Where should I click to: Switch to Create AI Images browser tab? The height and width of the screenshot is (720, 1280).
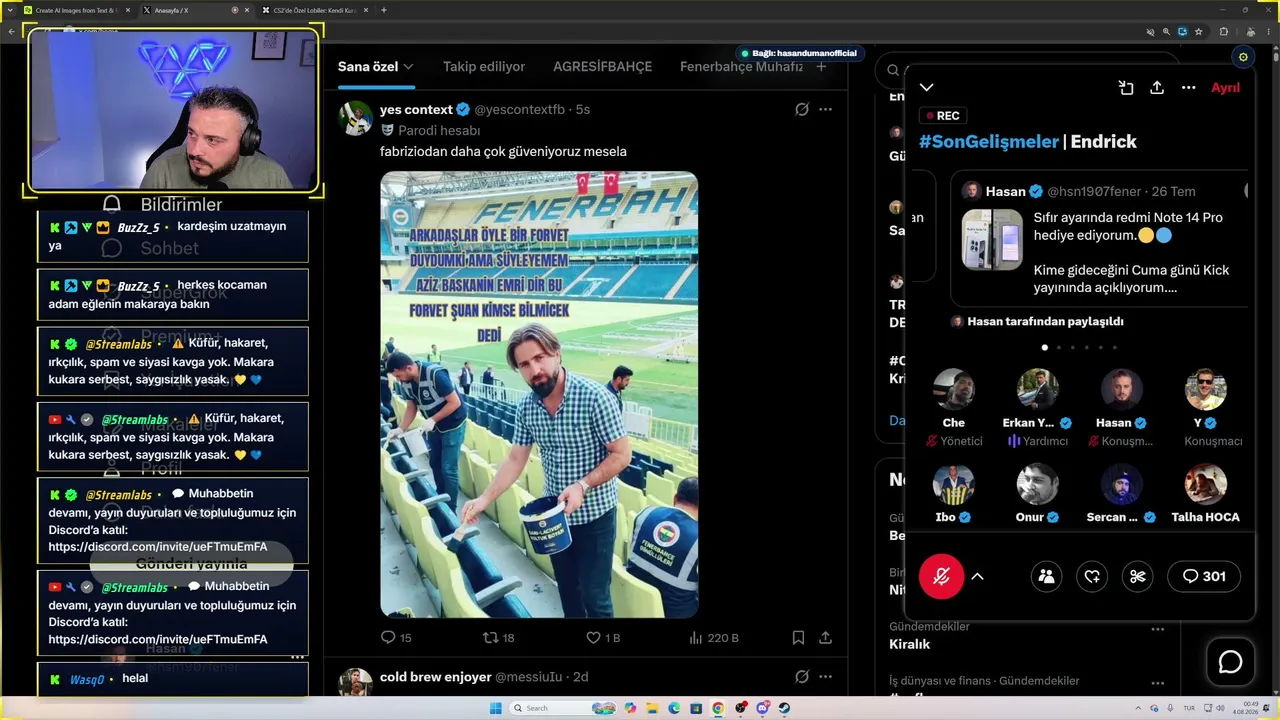point(75,10)
